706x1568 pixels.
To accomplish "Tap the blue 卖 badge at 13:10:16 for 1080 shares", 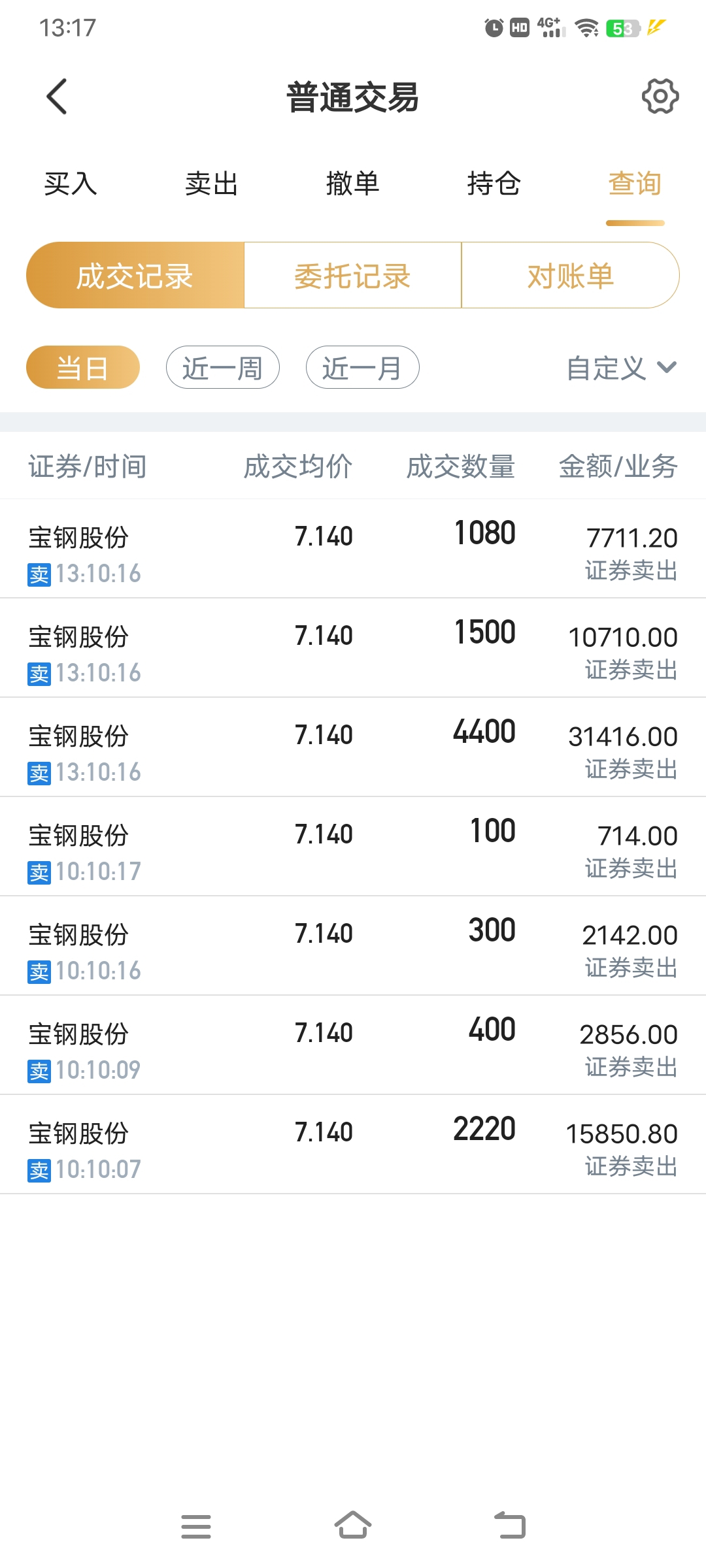I will pyautogui.click(x=39, y=574).
